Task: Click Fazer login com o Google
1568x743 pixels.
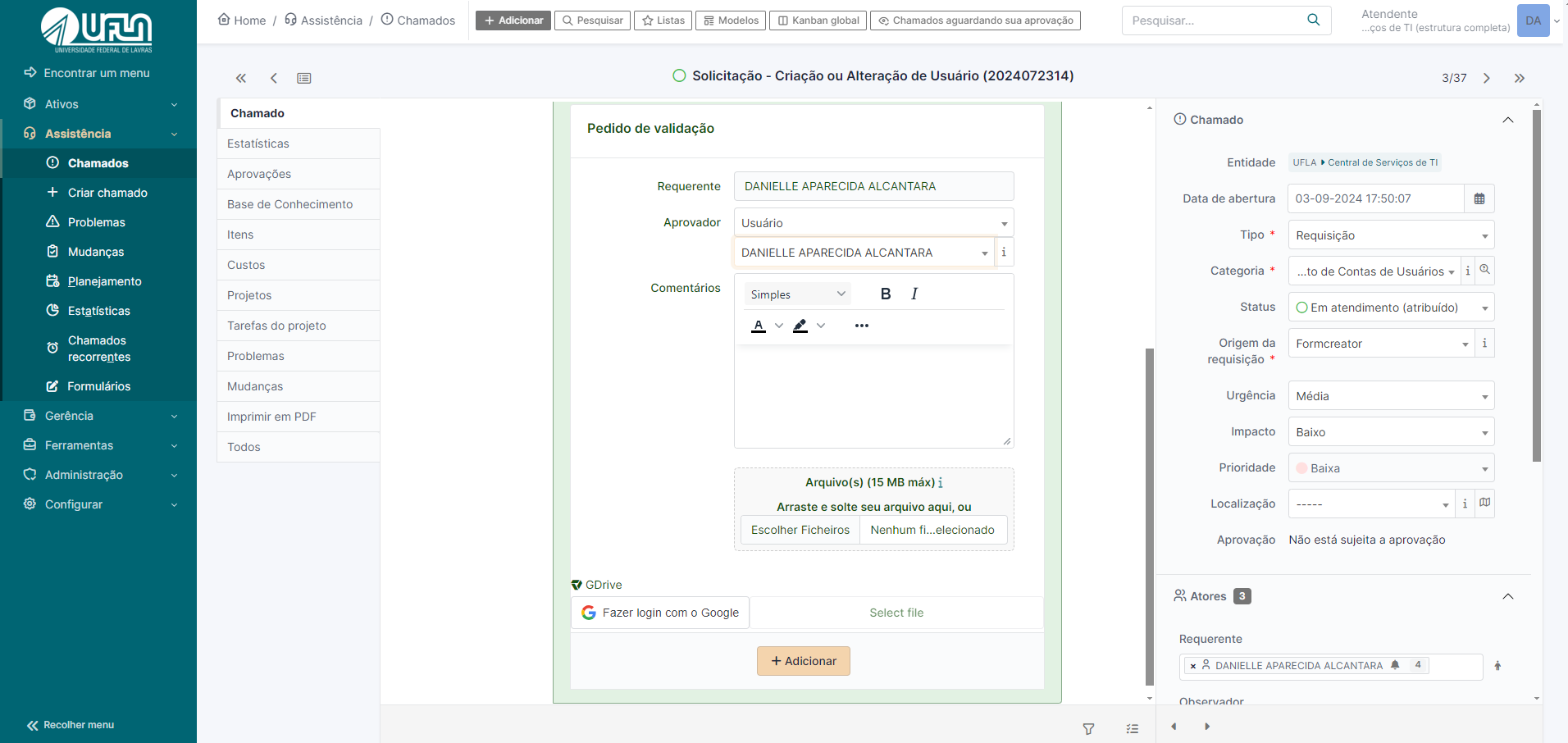Action: tap(660, 613)
